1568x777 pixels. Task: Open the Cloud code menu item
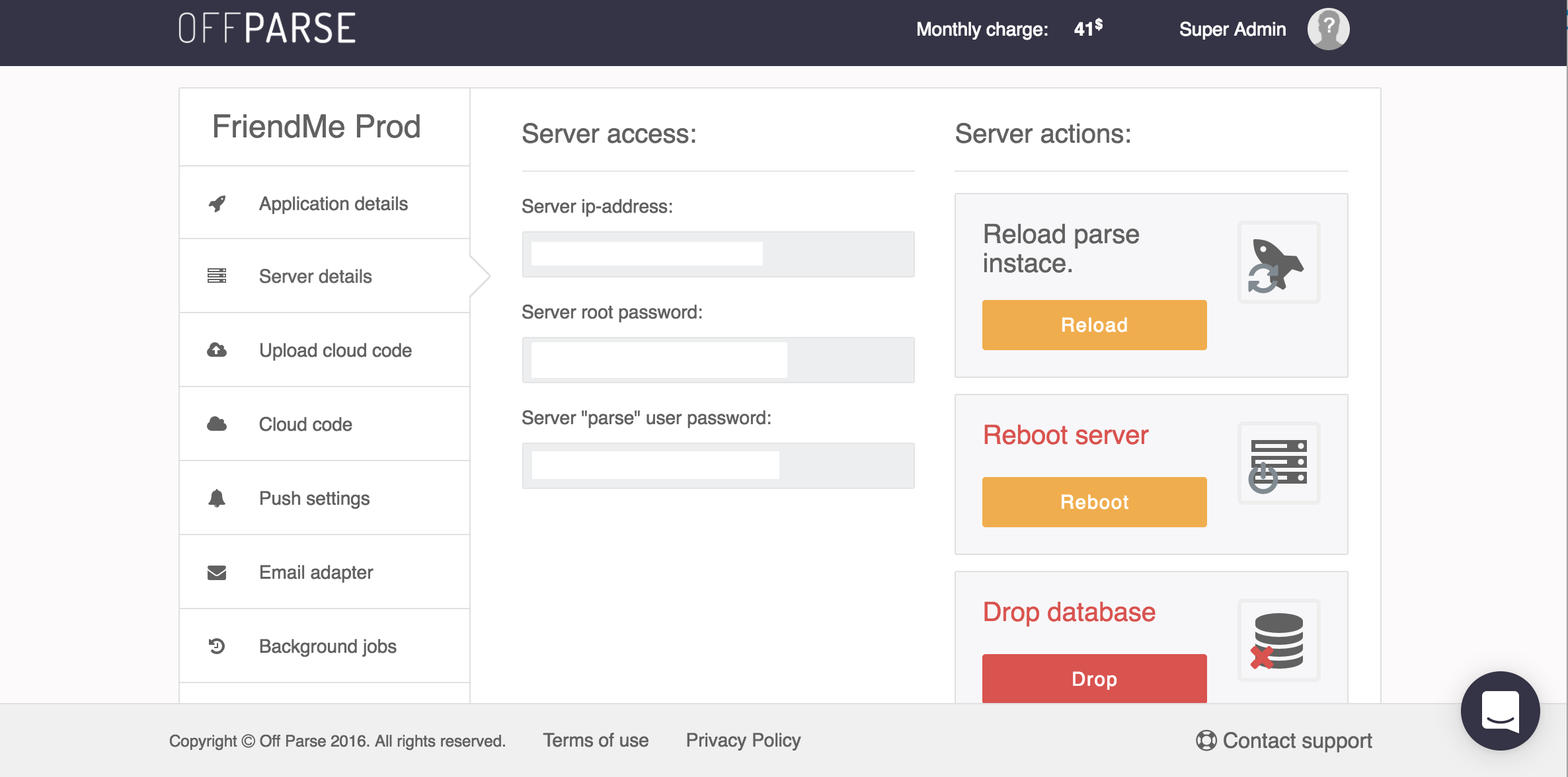tap(305, 424)
